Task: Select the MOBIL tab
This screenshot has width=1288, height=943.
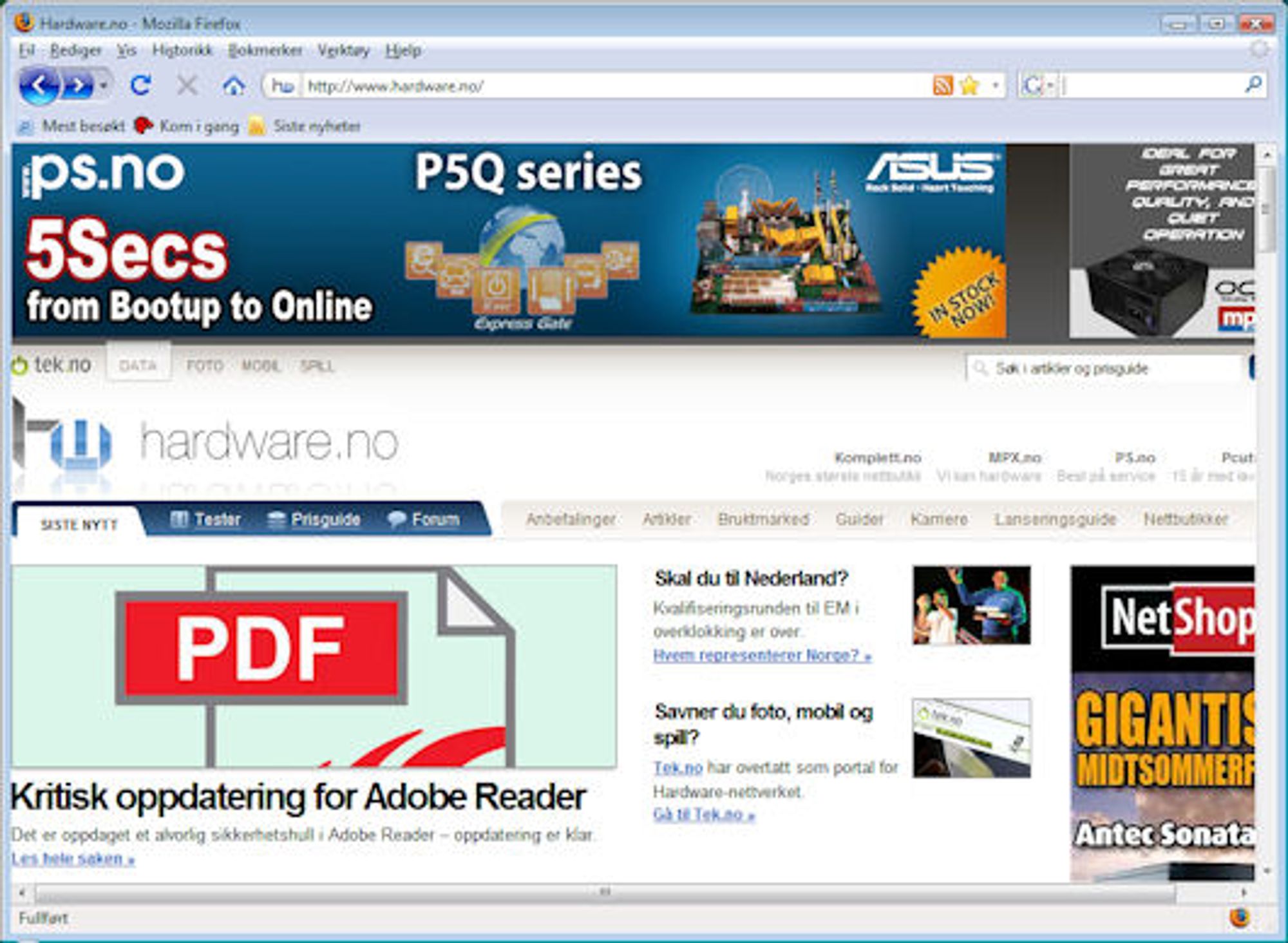Action: pyautogui.click(x=261, y=366)
